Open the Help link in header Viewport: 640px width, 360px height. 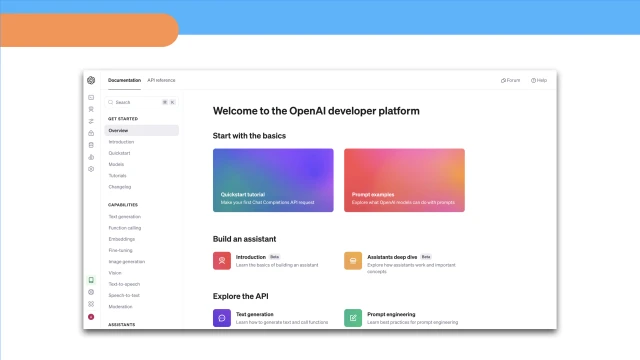tap(539, 80)
